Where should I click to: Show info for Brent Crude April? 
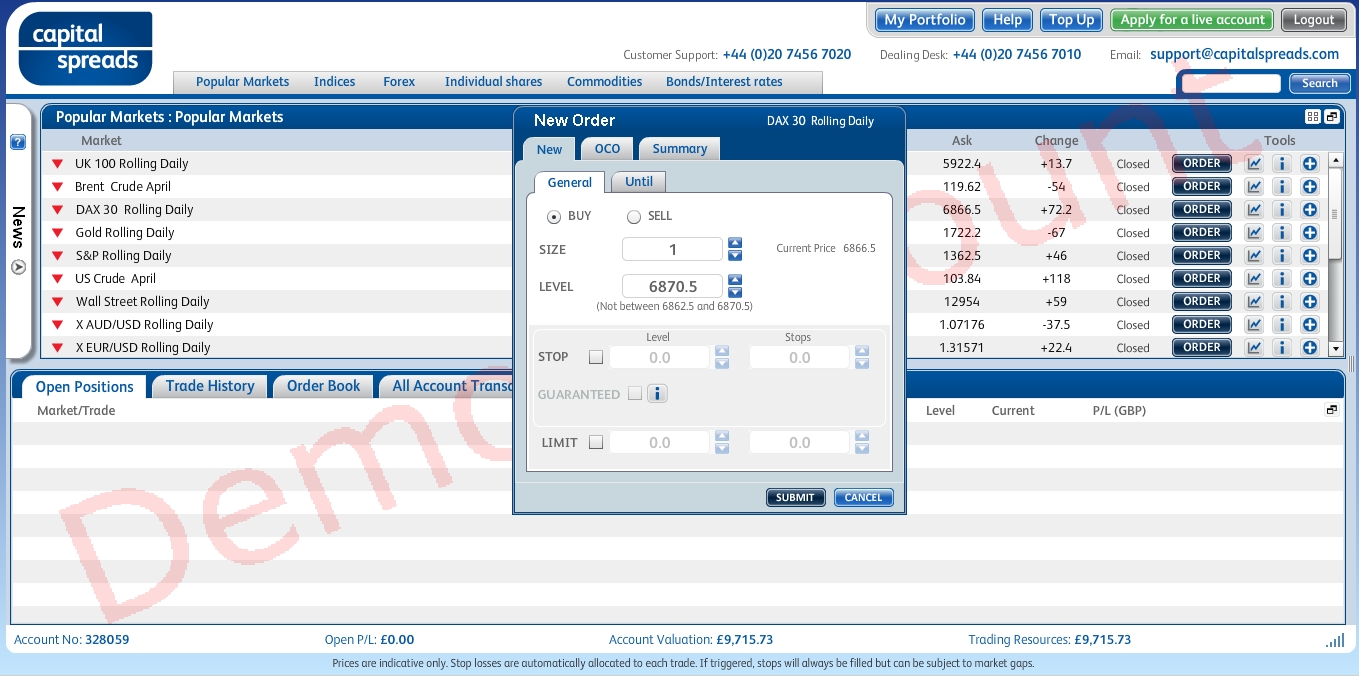click(1281, 186)
